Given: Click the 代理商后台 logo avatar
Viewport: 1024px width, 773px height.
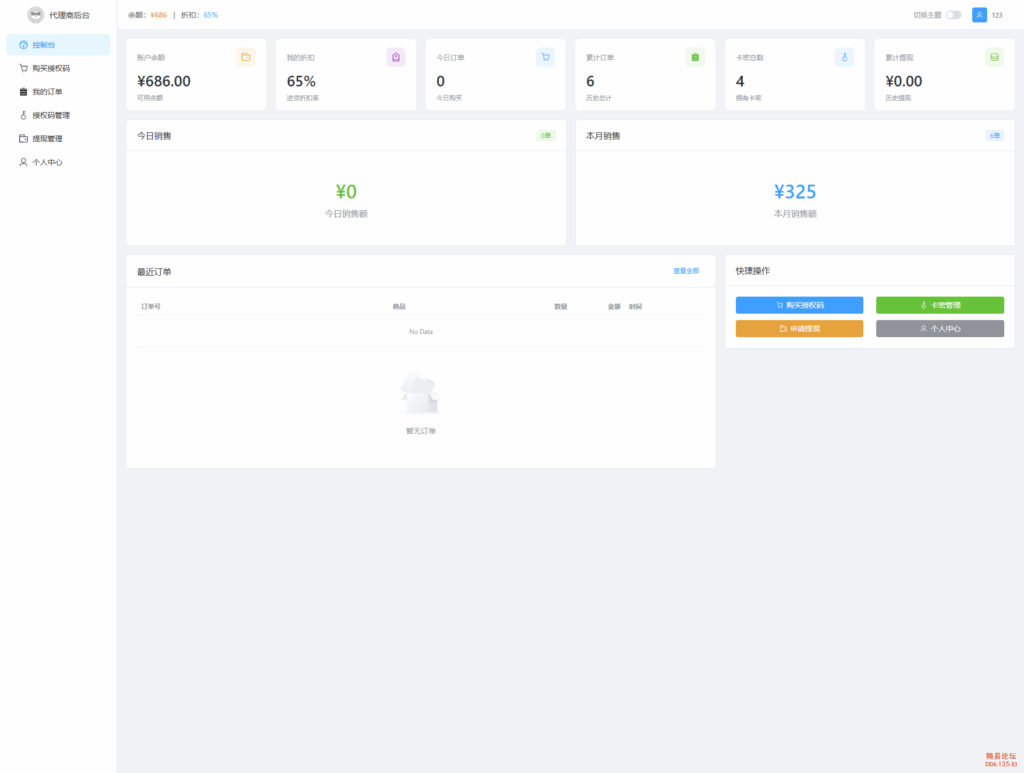Looking at the screenshot, I should pos(36,15).
